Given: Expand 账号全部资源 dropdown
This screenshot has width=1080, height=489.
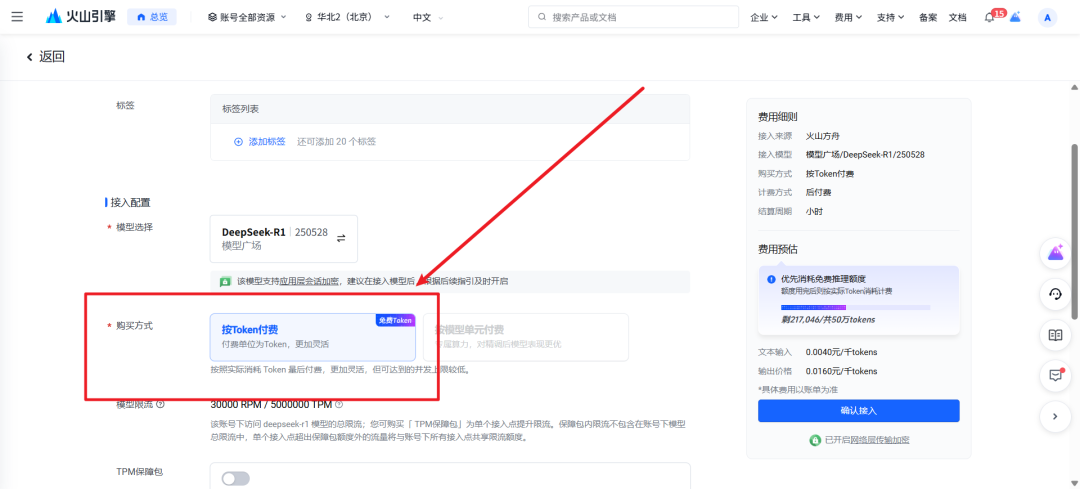Looking at the screenshot, I should click(x=247, y=17).
